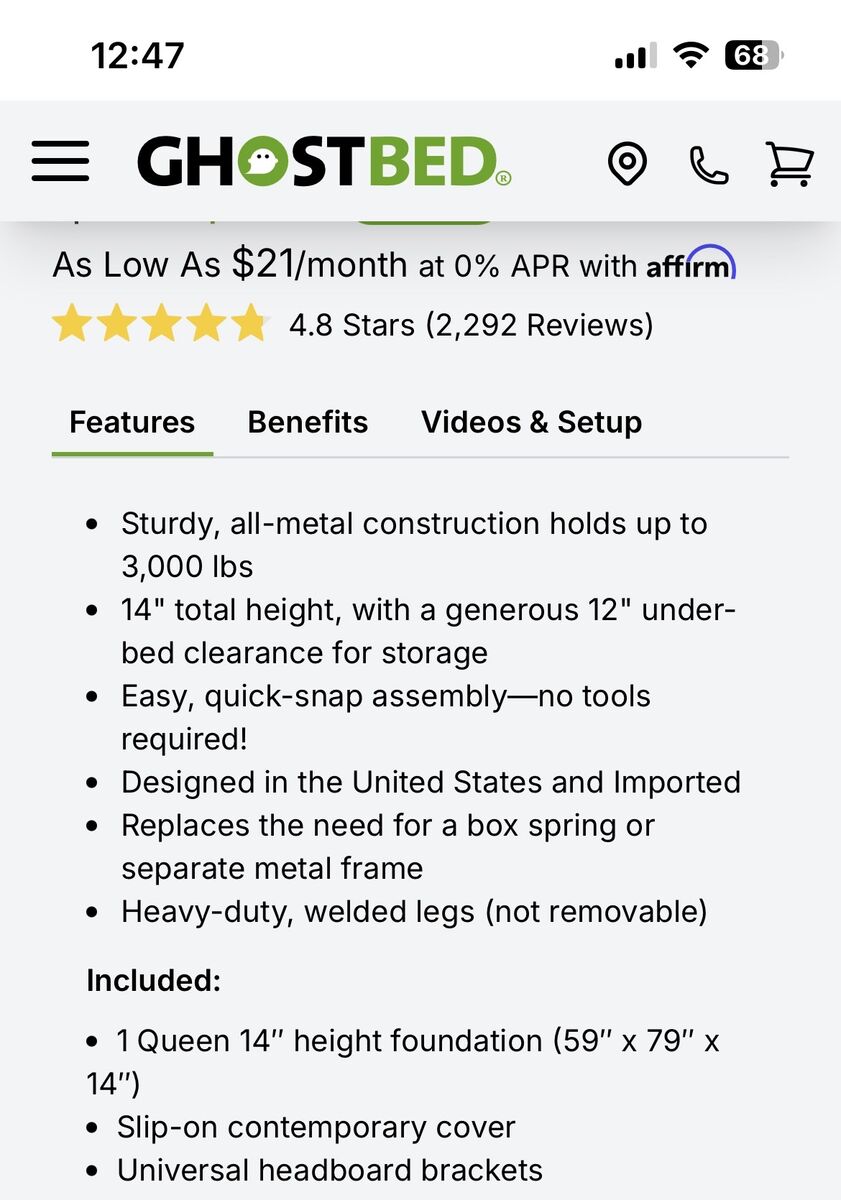Click the Heavy-duty, welded legs bullet
841x1200 pixels.
(x=413, y=912)
